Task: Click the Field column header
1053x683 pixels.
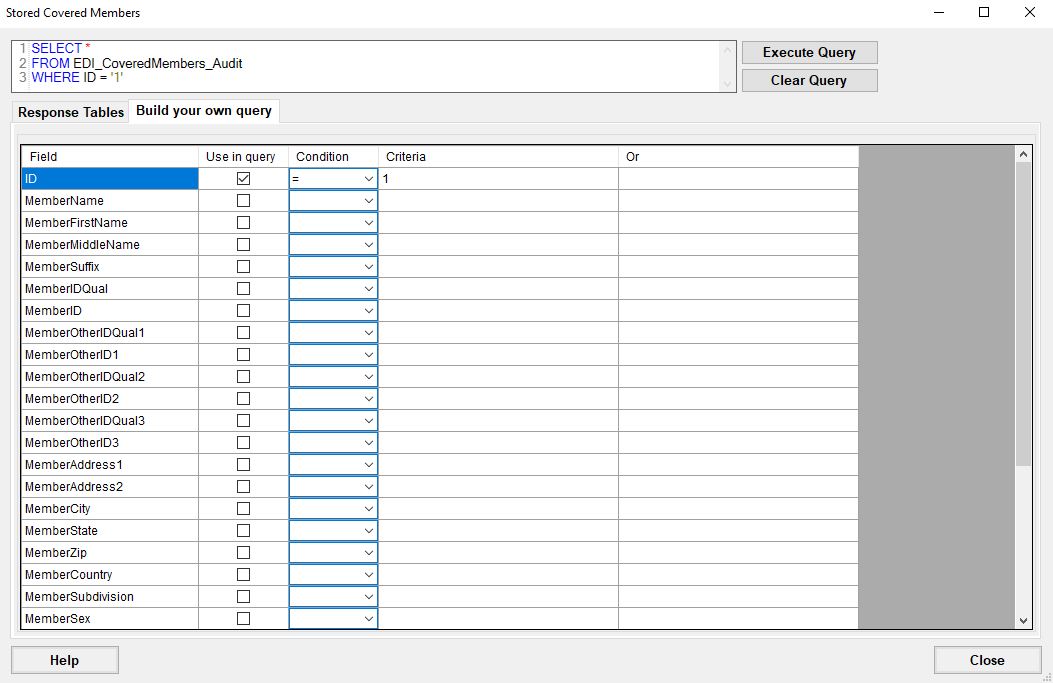Action: [110, 156]
